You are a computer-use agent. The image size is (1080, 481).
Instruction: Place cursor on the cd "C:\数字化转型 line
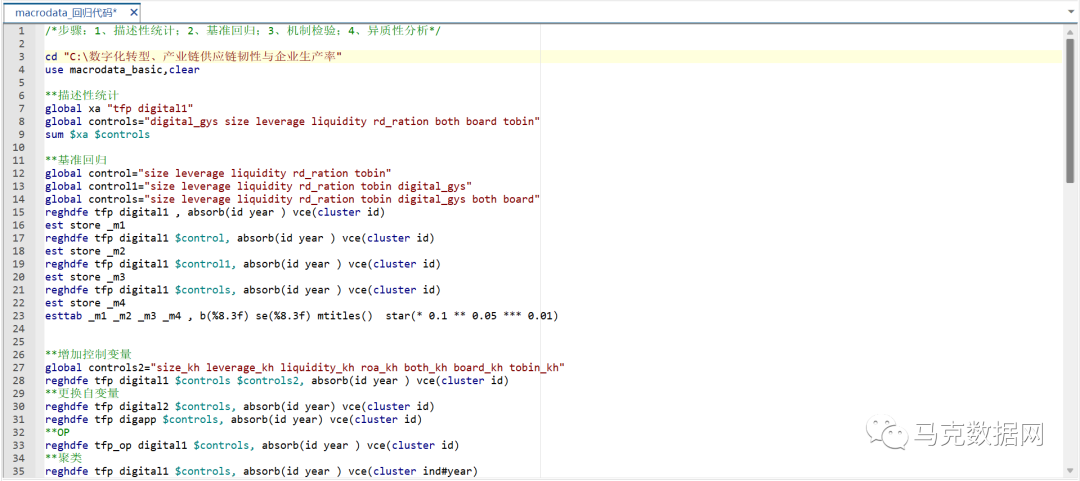point(194,57)
